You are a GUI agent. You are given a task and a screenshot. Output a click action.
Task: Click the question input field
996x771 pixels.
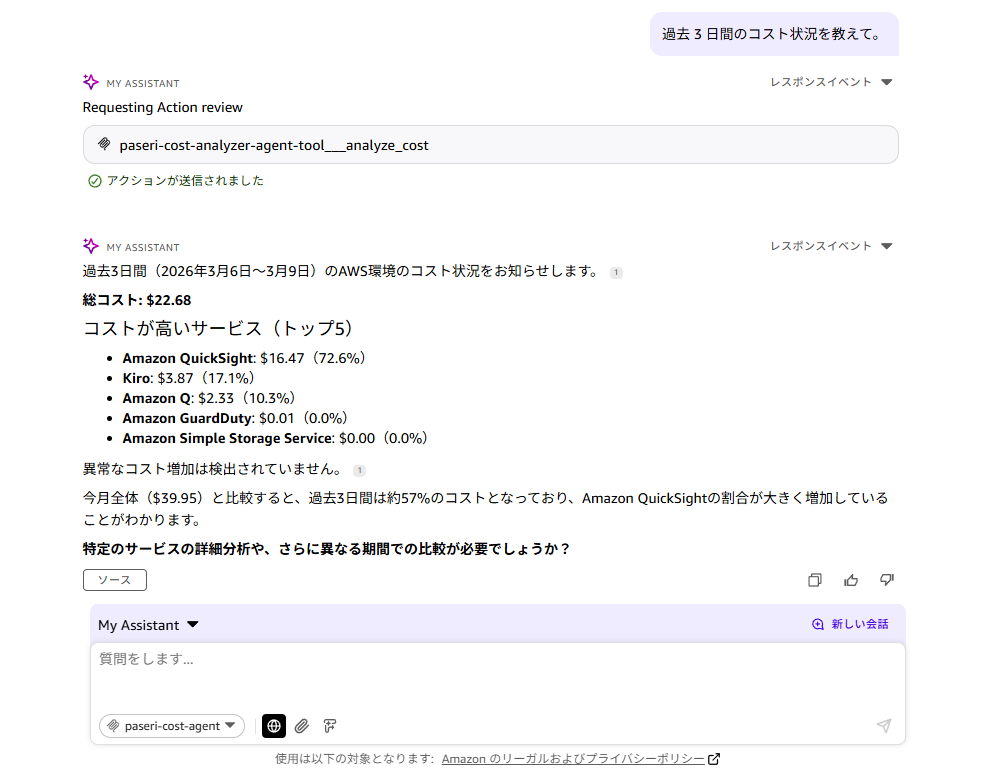[x=497, y=673]
